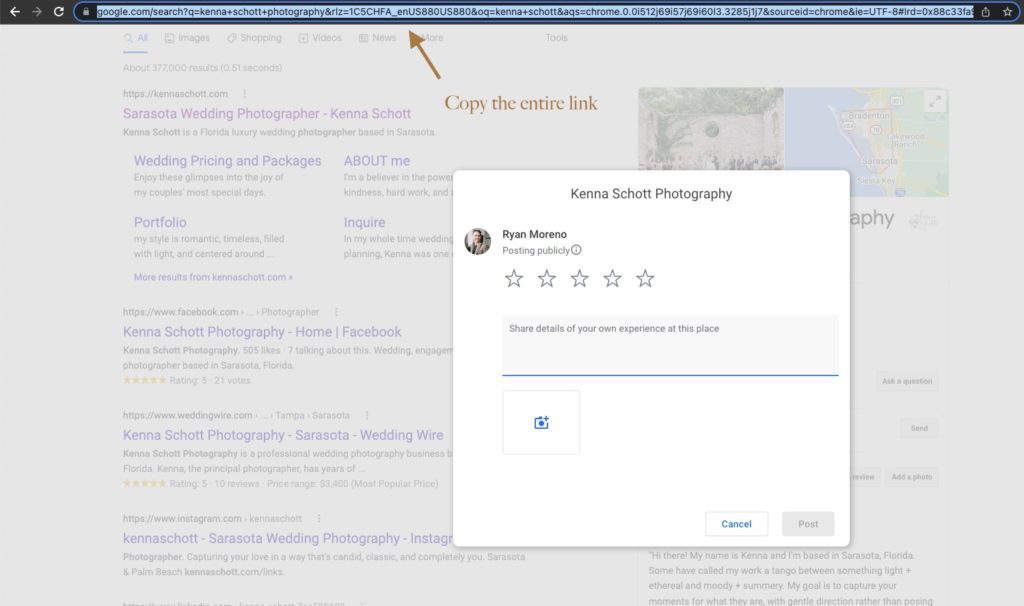1024x606 pixels.
Task: Open the Kenna Schott Photography Facebook link
Action: [x=262, y=331]
